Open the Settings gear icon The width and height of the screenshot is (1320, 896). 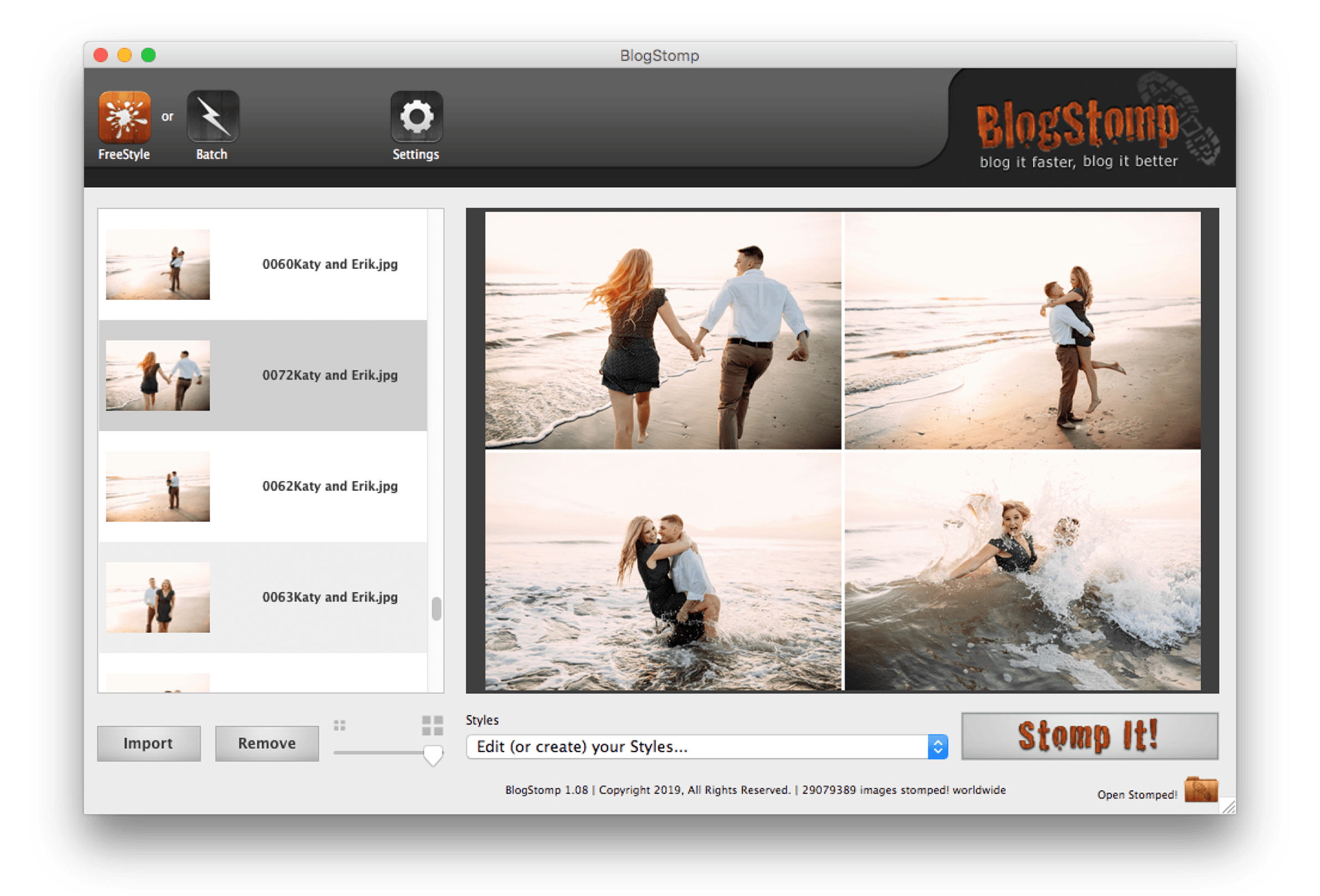tap(417, 116)
